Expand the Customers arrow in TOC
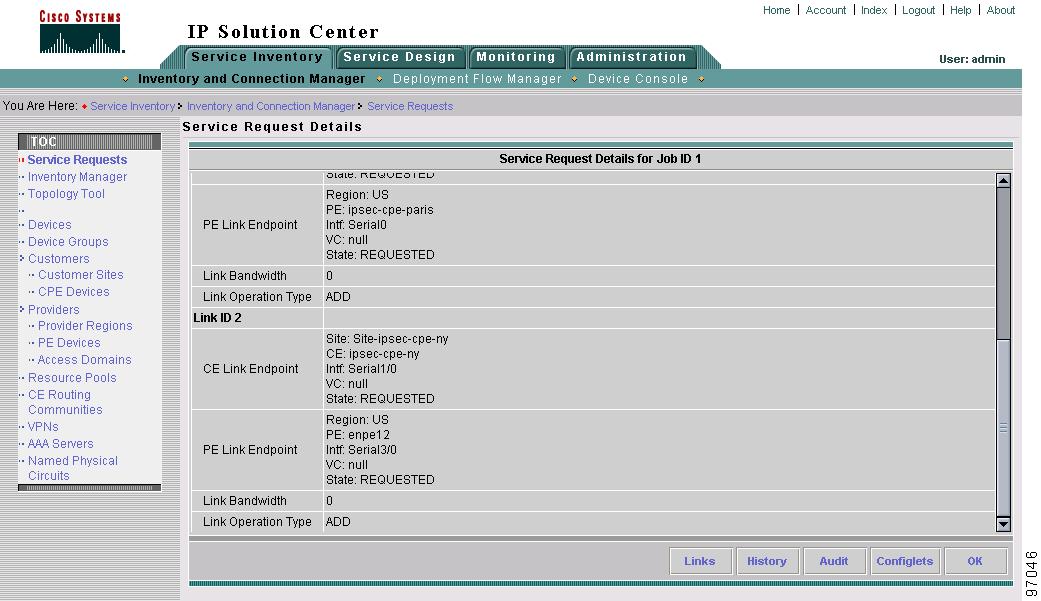The width and height of the screenshot is (1041, 601). coord(22,258)
